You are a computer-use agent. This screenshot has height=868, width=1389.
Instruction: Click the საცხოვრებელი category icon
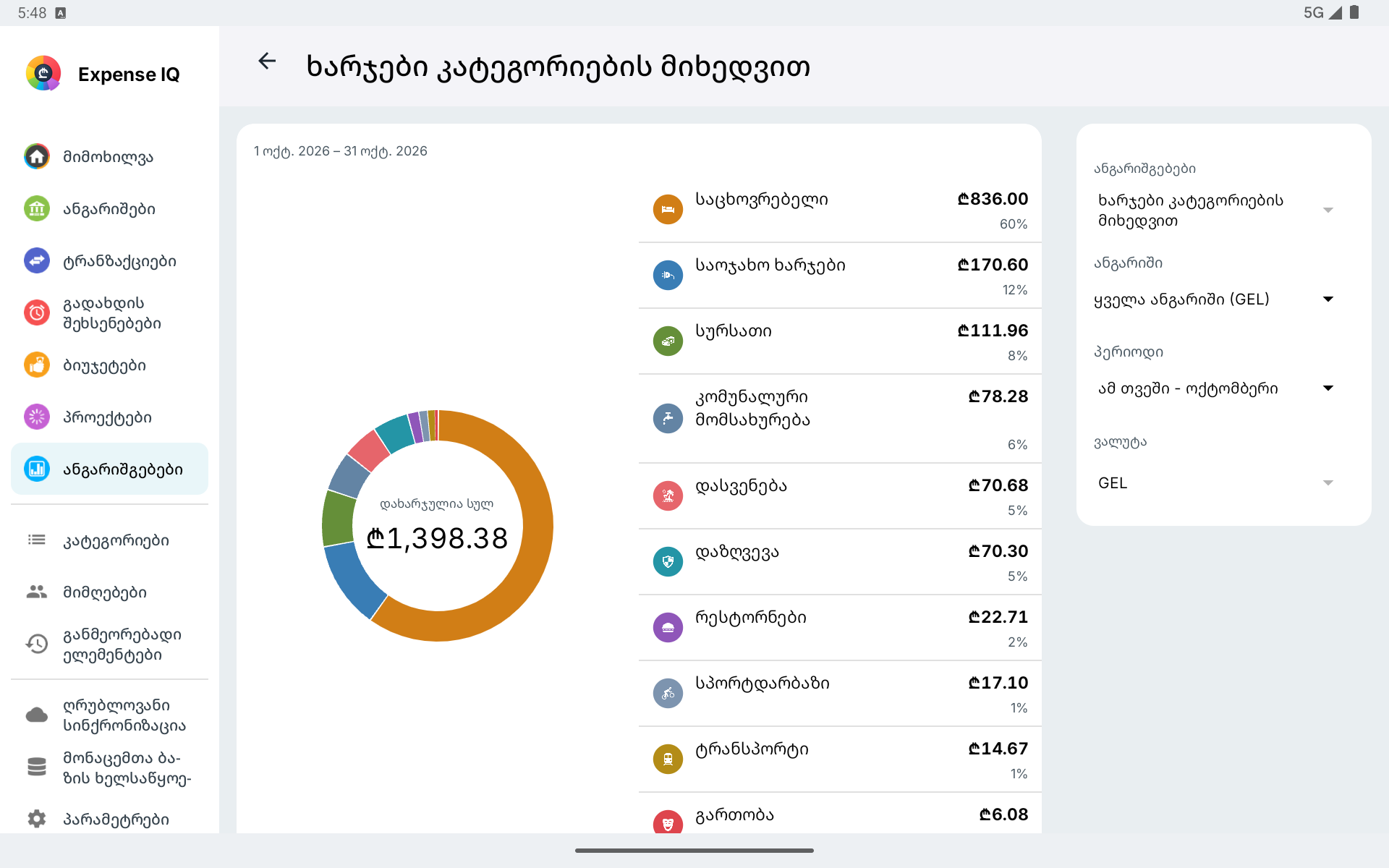click(668, 209)
